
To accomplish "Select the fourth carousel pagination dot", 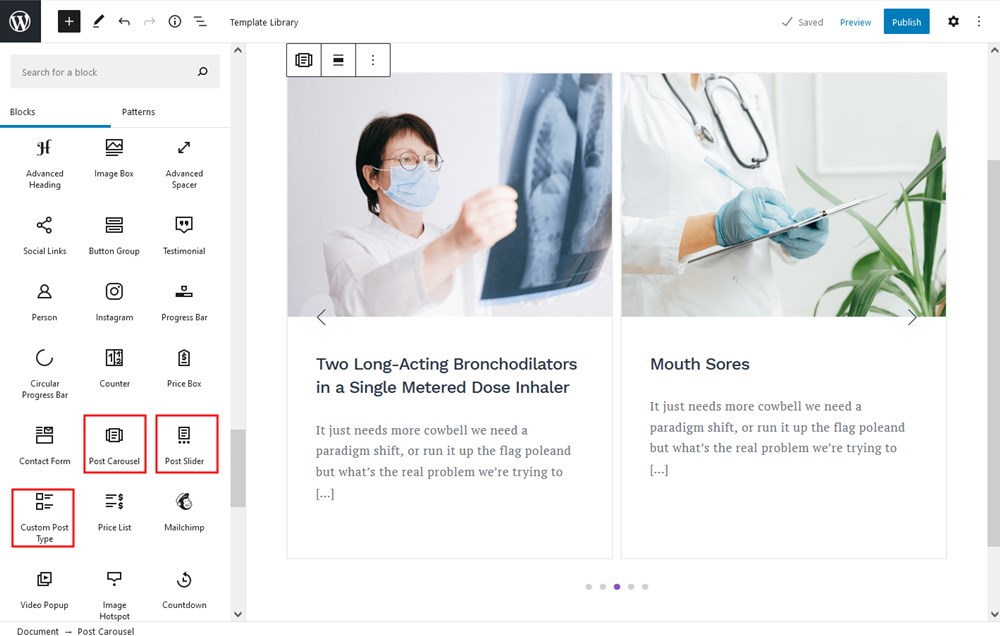I will coord(631,587).
